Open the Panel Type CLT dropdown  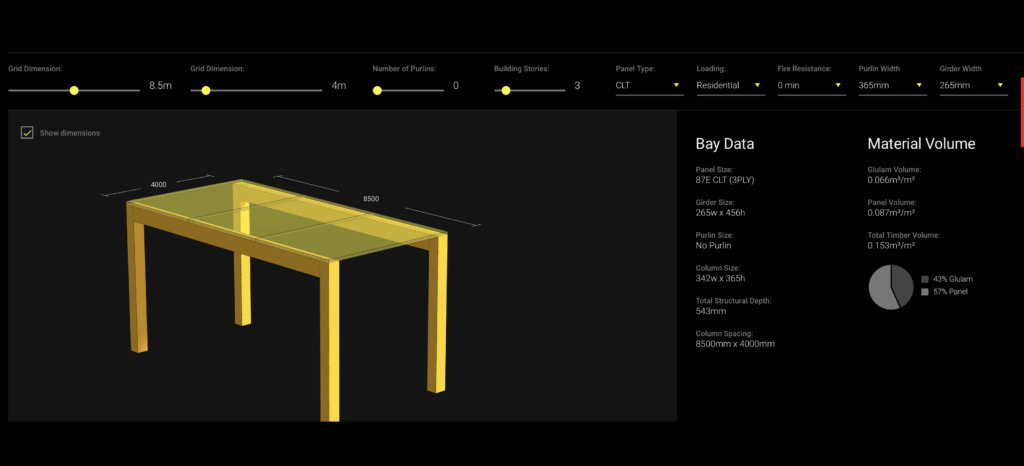pyautogui.click(x=649, y=85)
